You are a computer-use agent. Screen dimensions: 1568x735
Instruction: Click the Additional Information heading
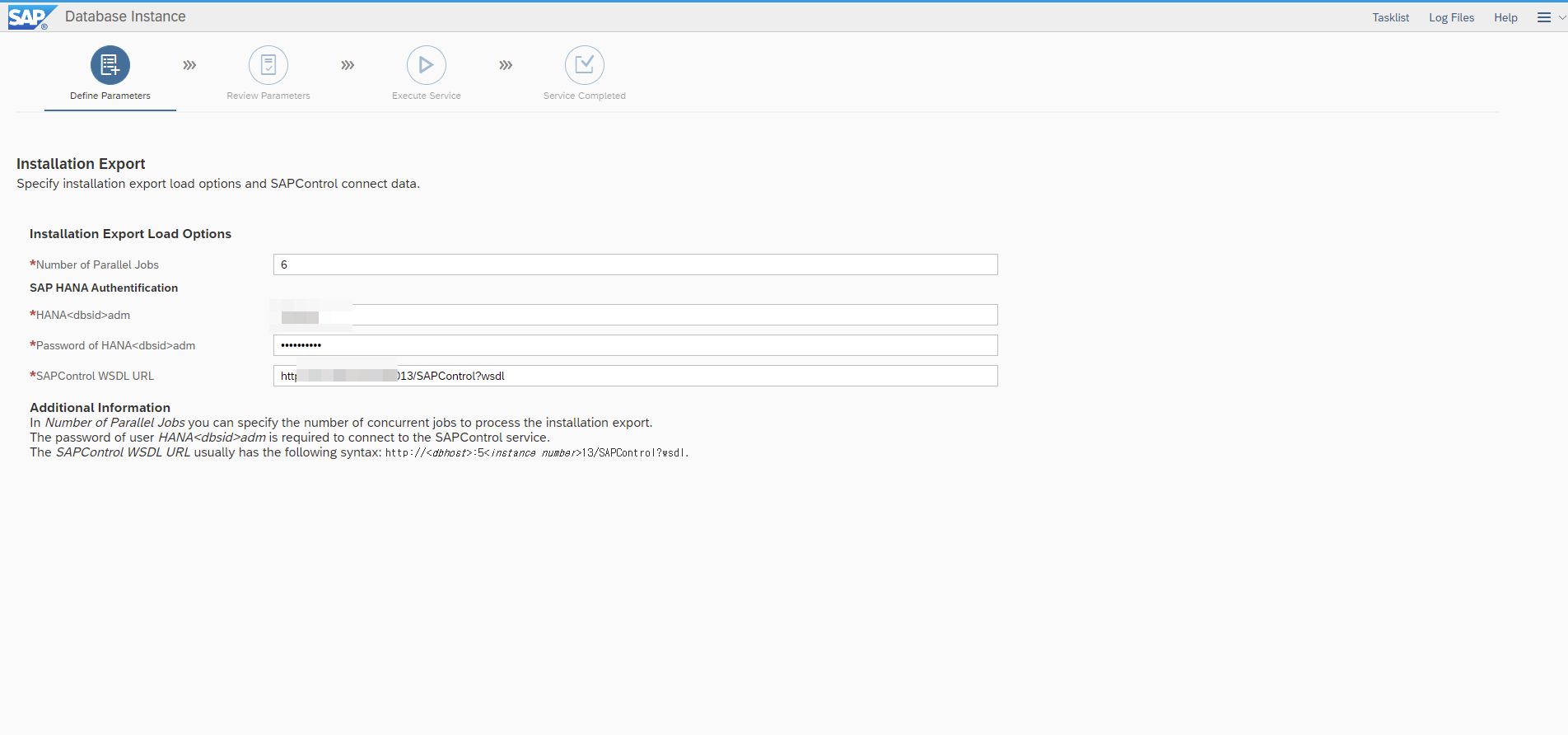click(100, 407)
